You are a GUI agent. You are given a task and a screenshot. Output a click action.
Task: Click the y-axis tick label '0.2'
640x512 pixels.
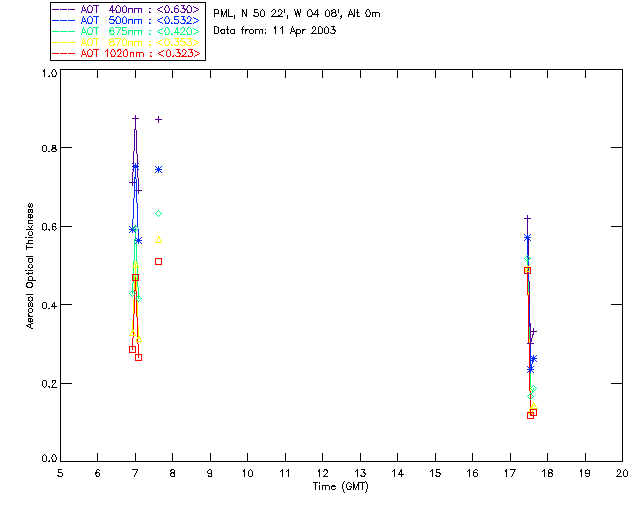click(49, 384)
